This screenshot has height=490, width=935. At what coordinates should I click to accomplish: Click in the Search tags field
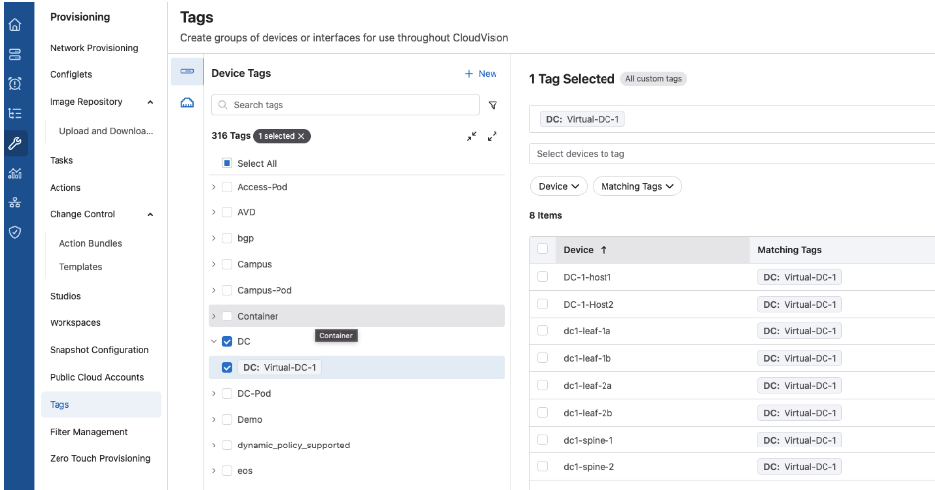(x=345, y=105)
